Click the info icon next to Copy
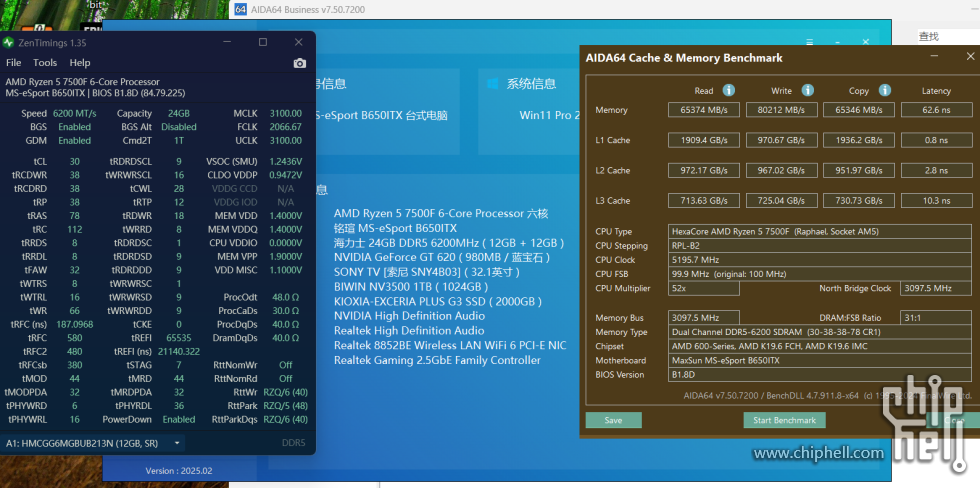This screenshot has height=488, width=980. click(884, 90)
